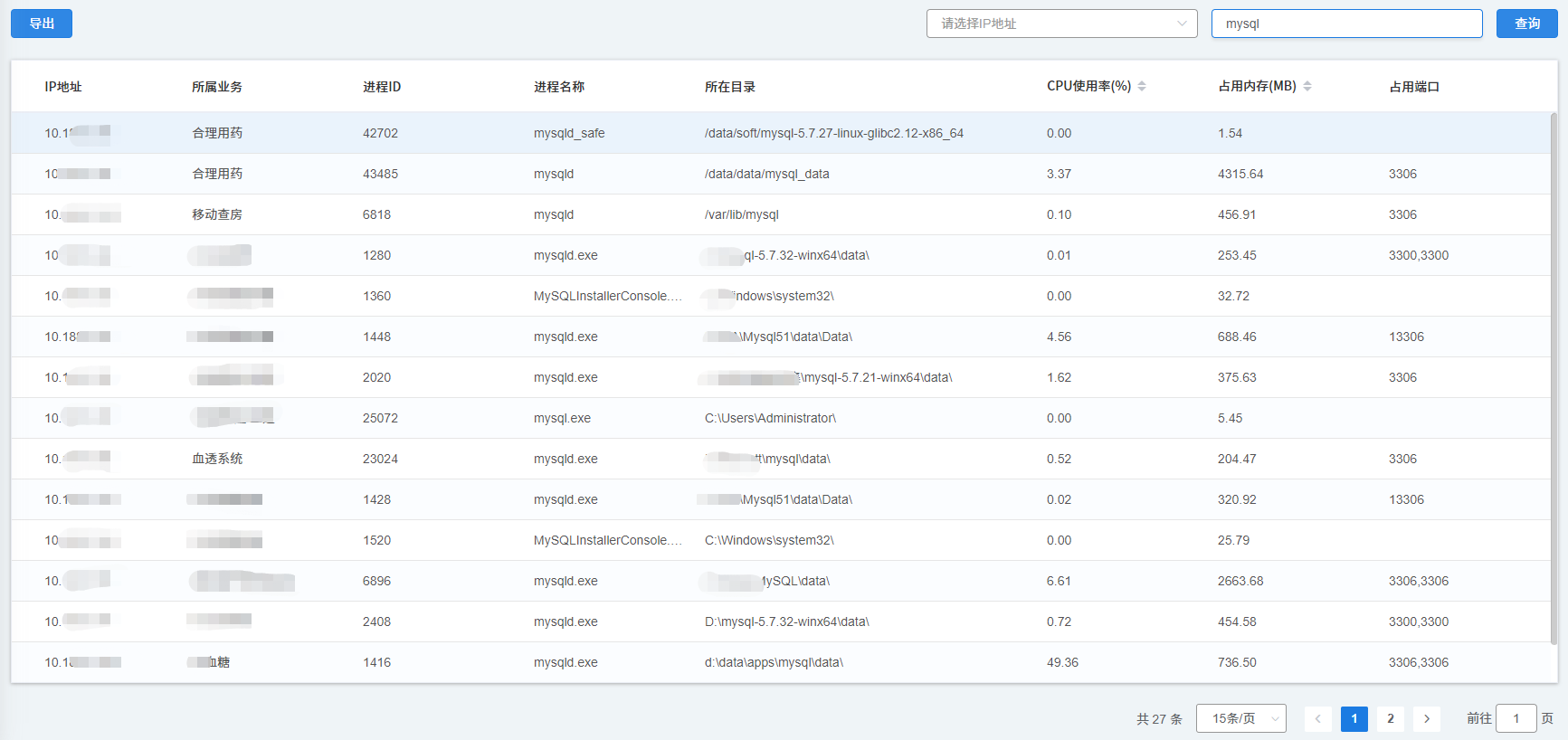Screen dimensions: 1568x740
Task: Click the 导出 export button
Action: coord(42,24)
